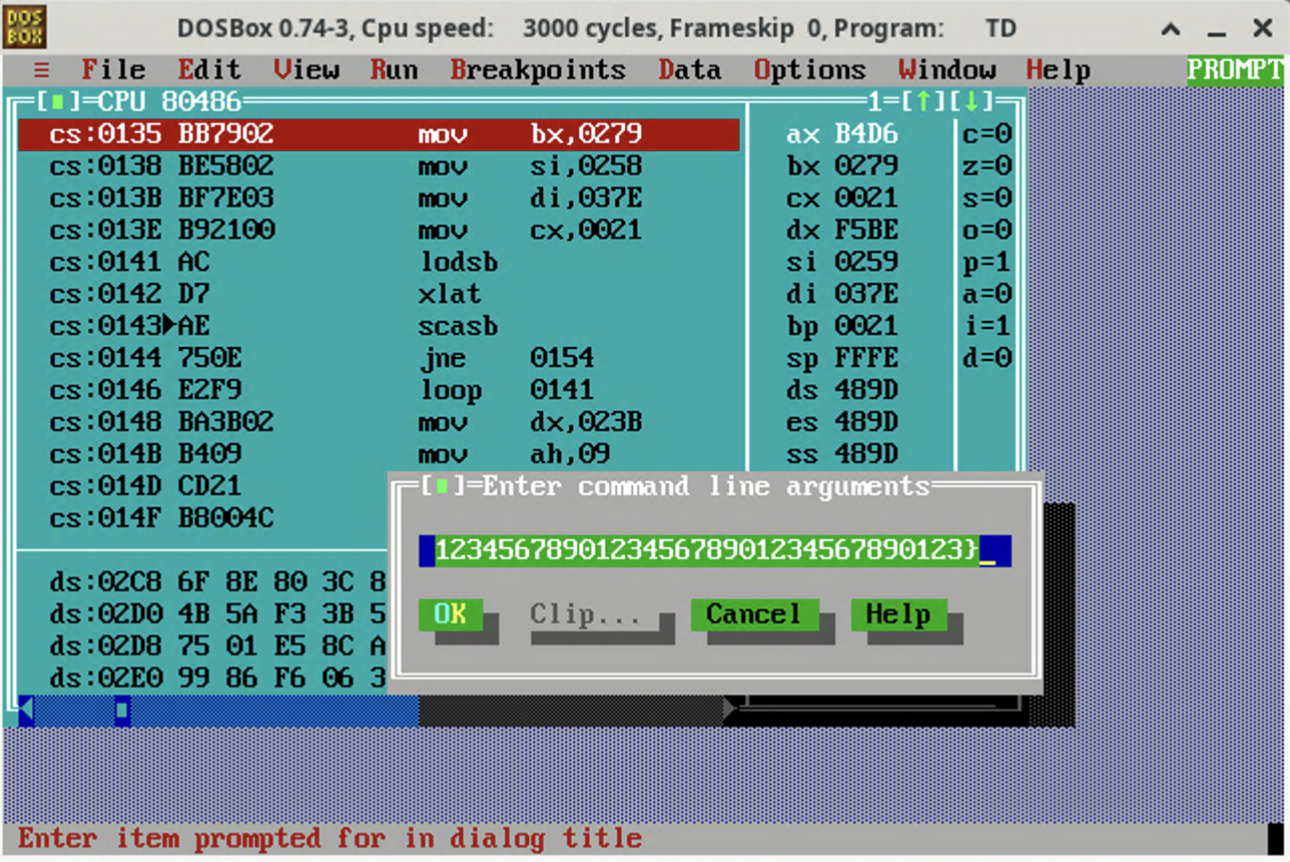
Task: Click the CPU window down-arrow iconize icon
Action: coord(971,102)
